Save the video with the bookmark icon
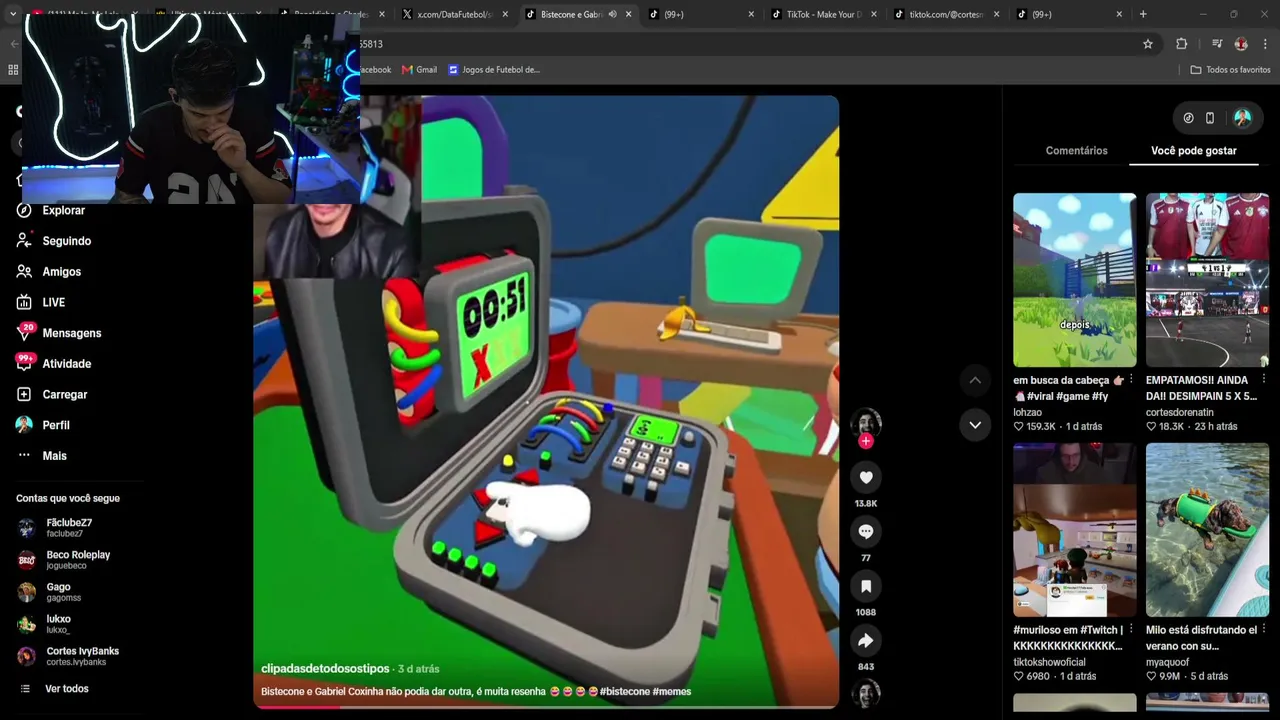This screenshot has width=1280, height=720. coord(866,586)
